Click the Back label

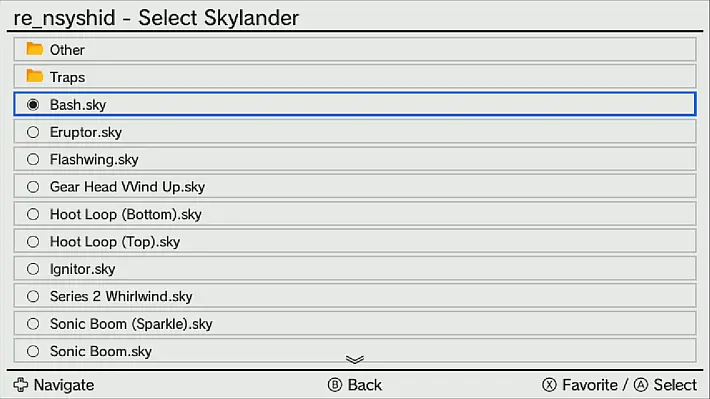pos(365,385)
